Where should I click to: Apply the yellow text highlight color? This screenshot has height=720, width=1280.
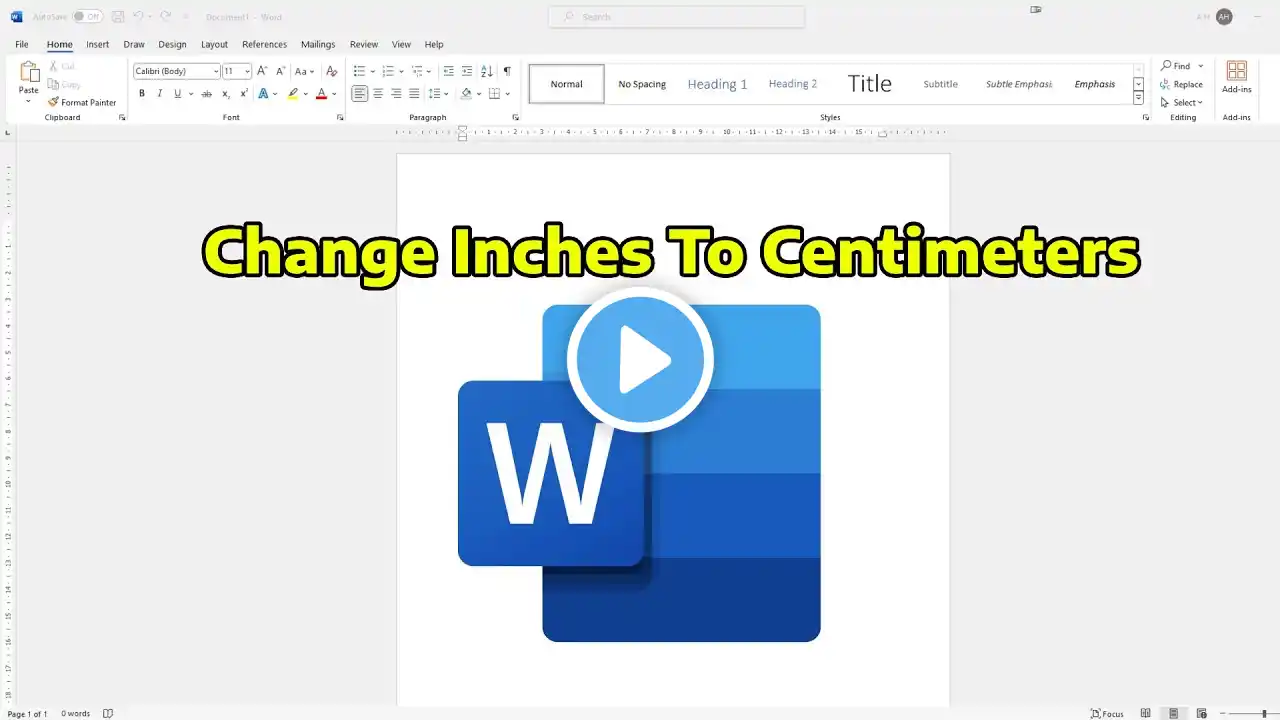point(293,94)
